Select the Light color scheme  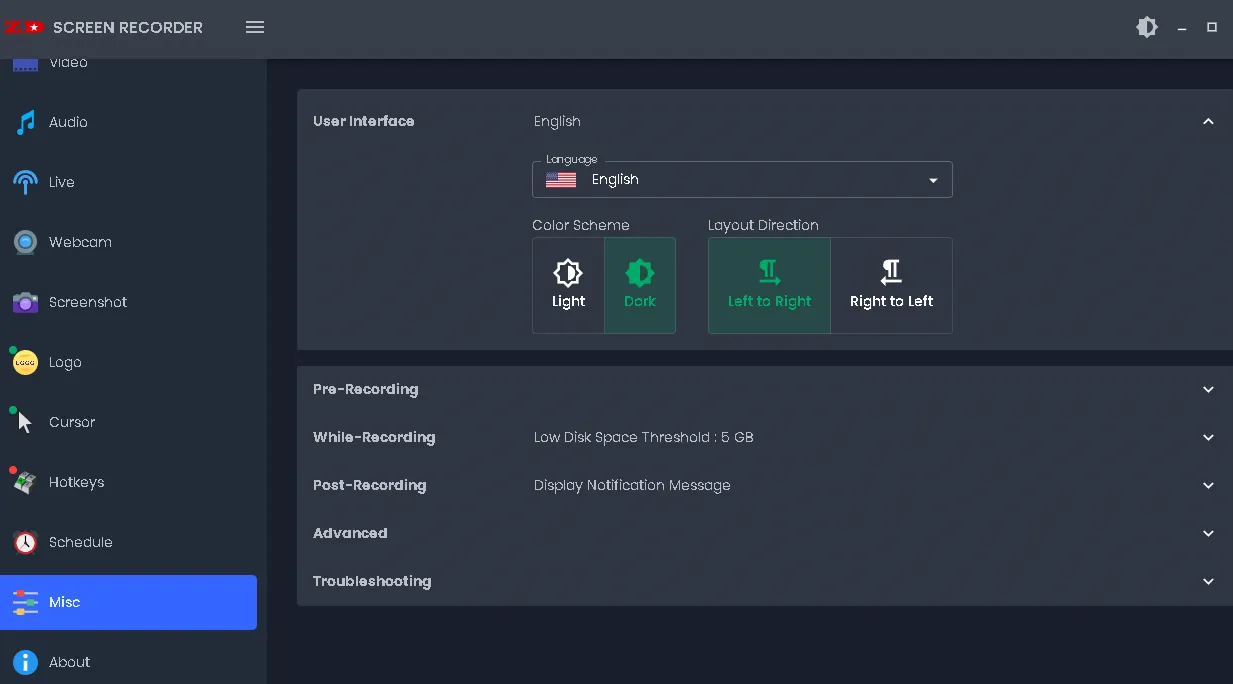[x=568, y=285]
